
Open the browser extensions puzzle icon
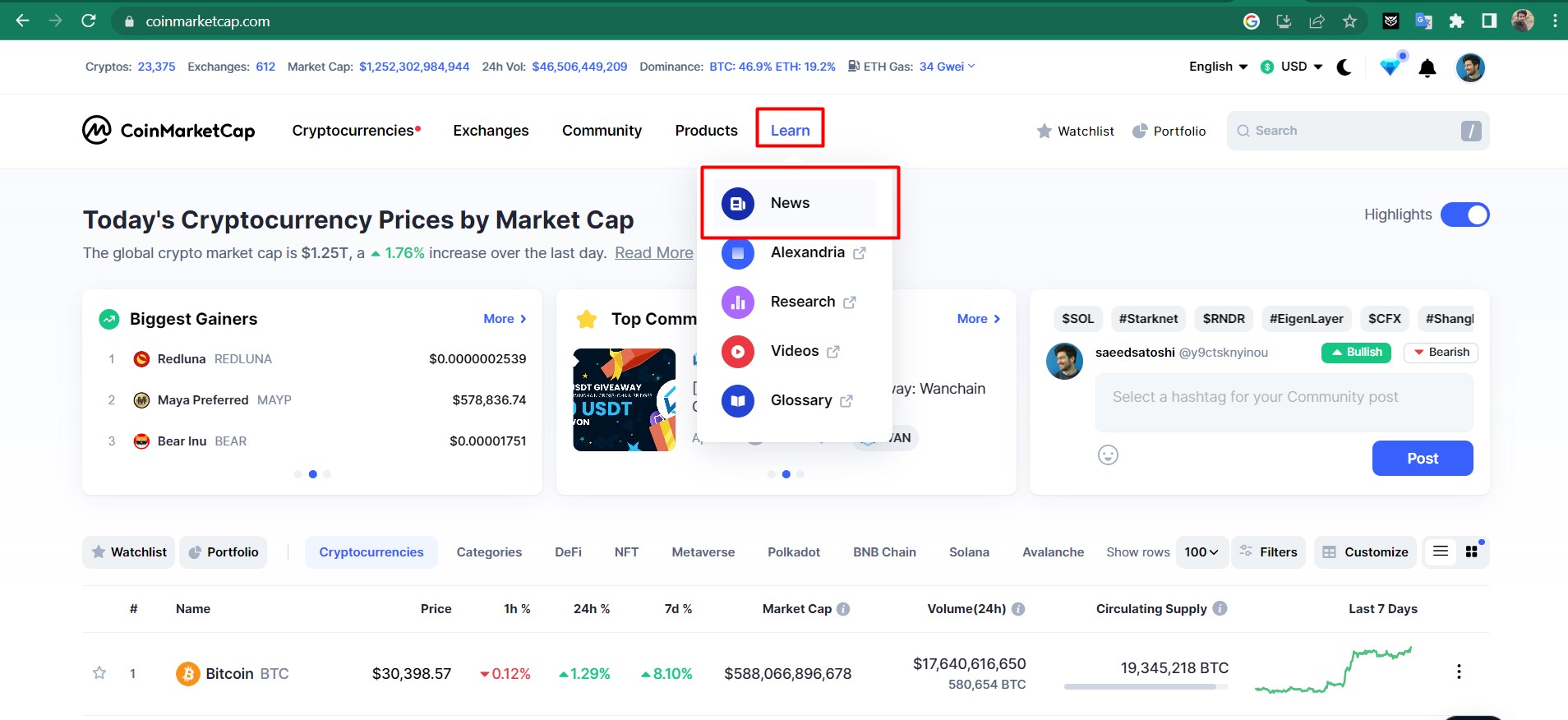(x=1456, y=21)
